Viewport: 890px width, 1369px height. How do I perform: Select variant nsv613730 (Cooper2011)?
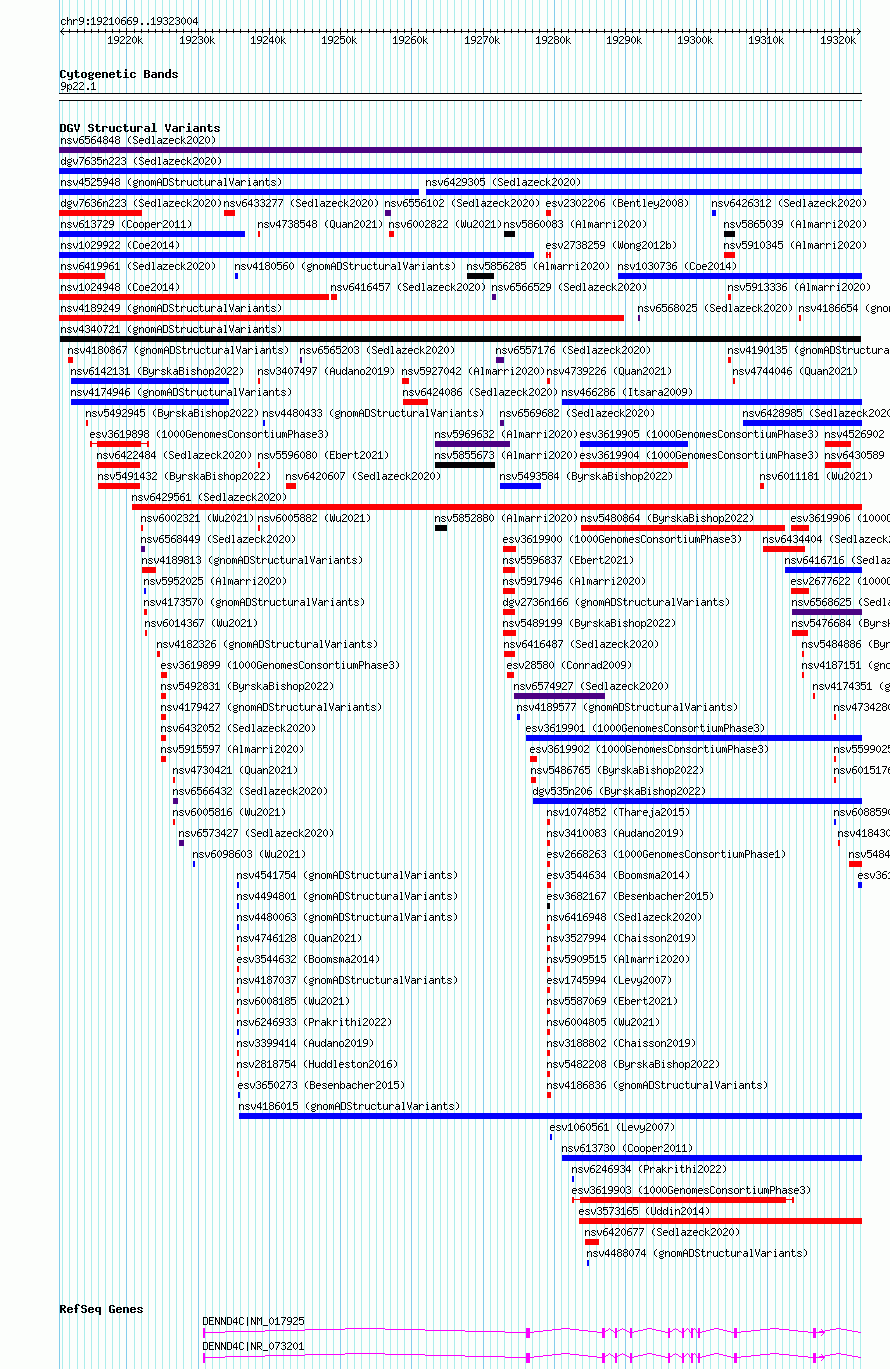point(627,1148)
